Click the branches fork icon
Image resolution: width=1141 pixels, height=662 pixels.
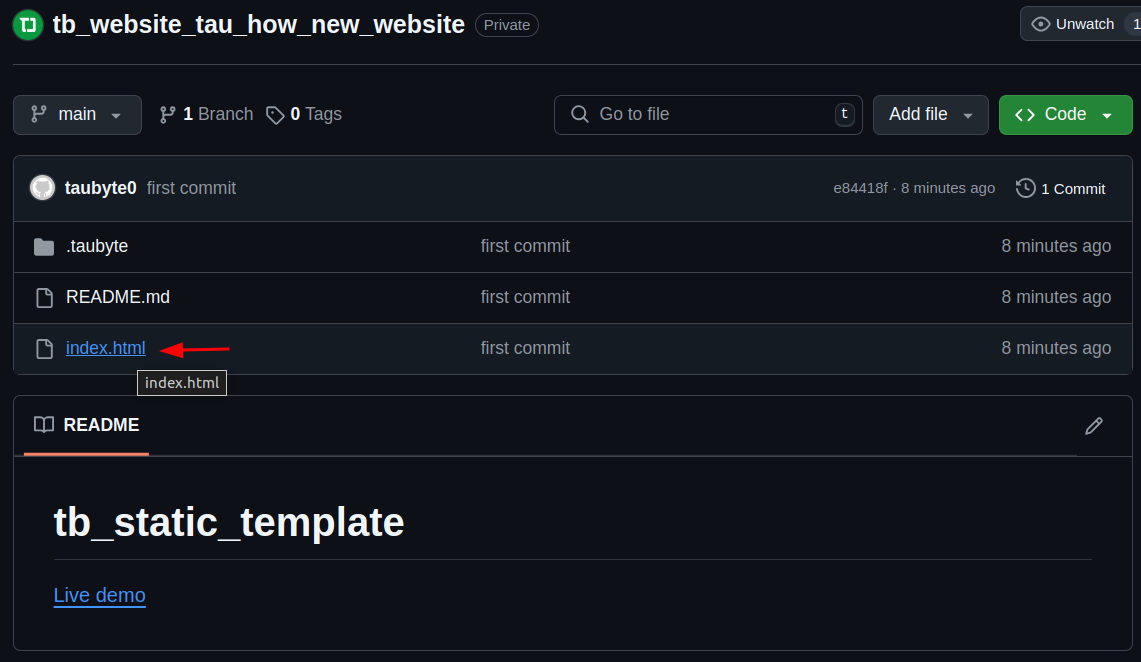click(168, 115)
